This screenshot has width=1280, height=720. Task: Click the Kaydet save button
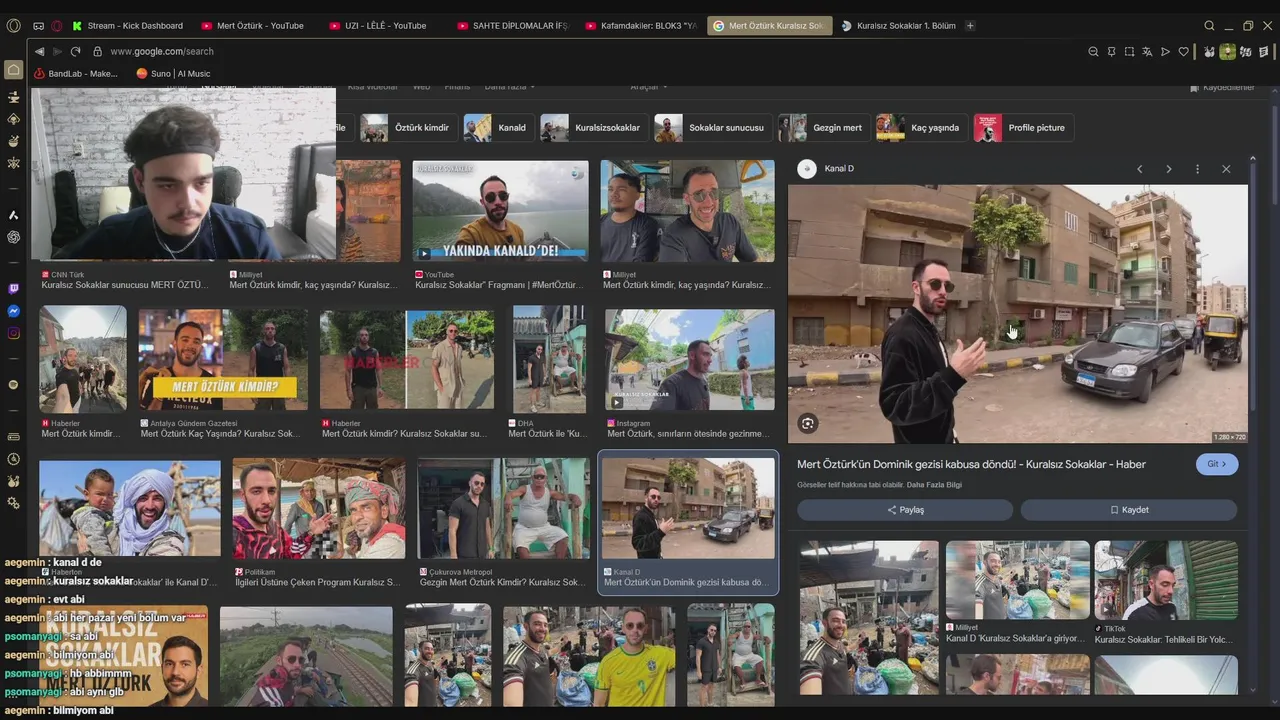point(1129,510)
